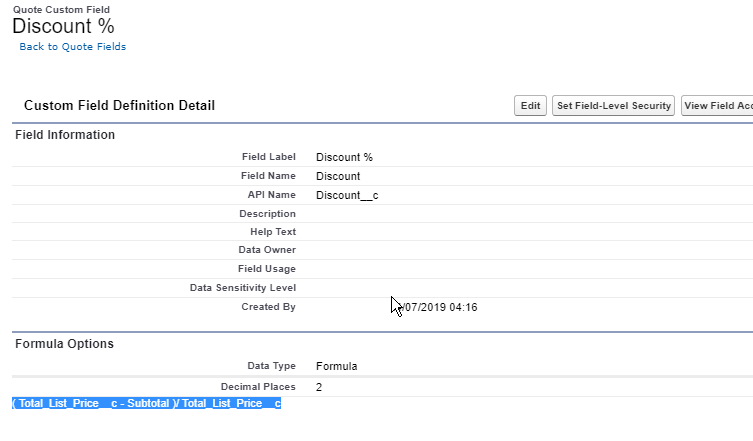
Task: Click the Formula Options section header
Action: [x=64, y=344]
